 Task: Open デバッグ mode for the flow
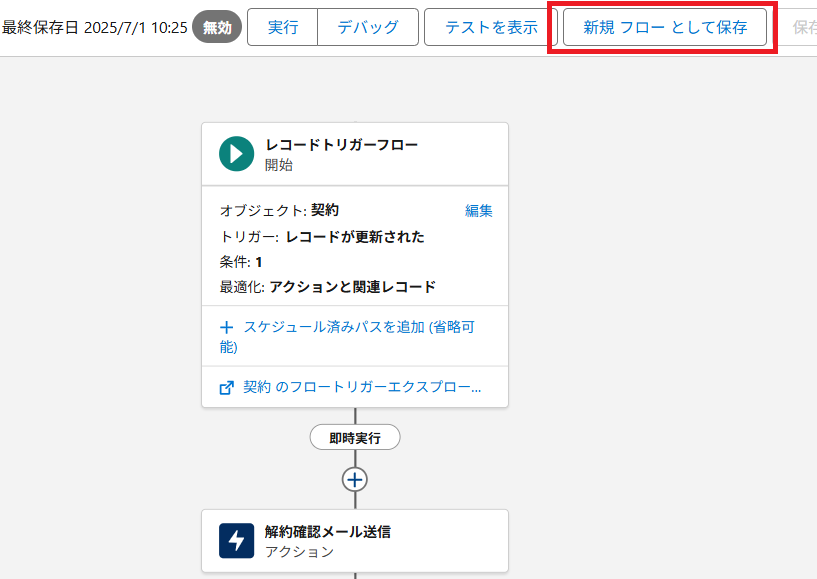(367, 28)
